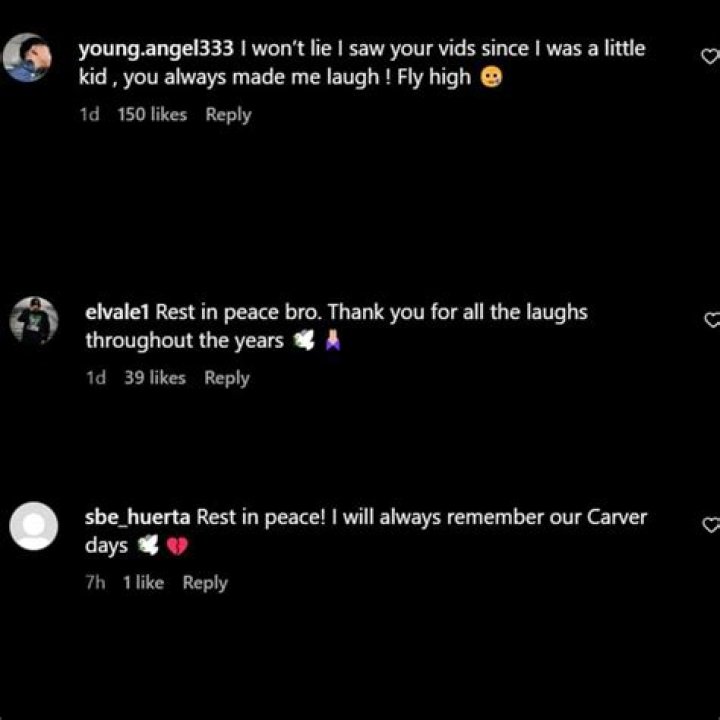Click broken heart emoji in sbe_huerta's comment

click(x=177, y=546)
